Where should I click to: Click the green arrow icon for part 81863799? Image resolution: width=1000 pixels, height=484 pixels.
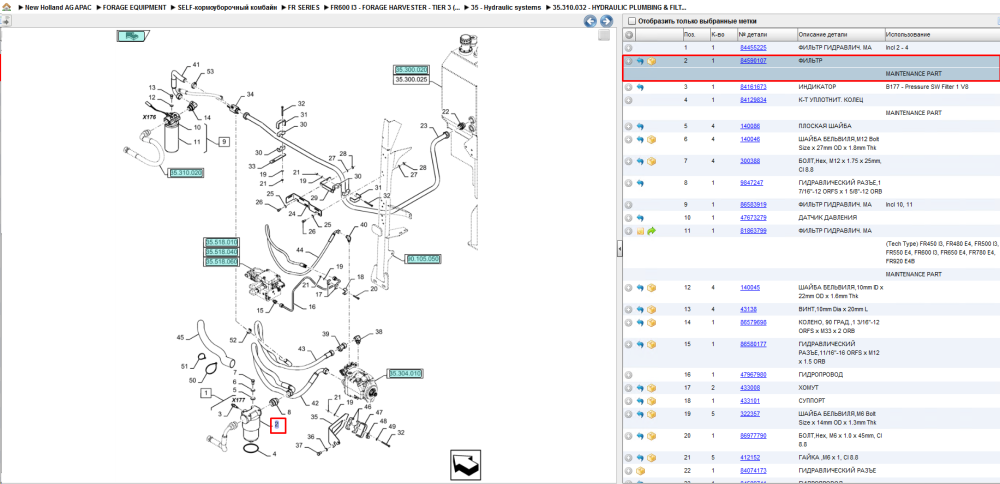[651, 231]
